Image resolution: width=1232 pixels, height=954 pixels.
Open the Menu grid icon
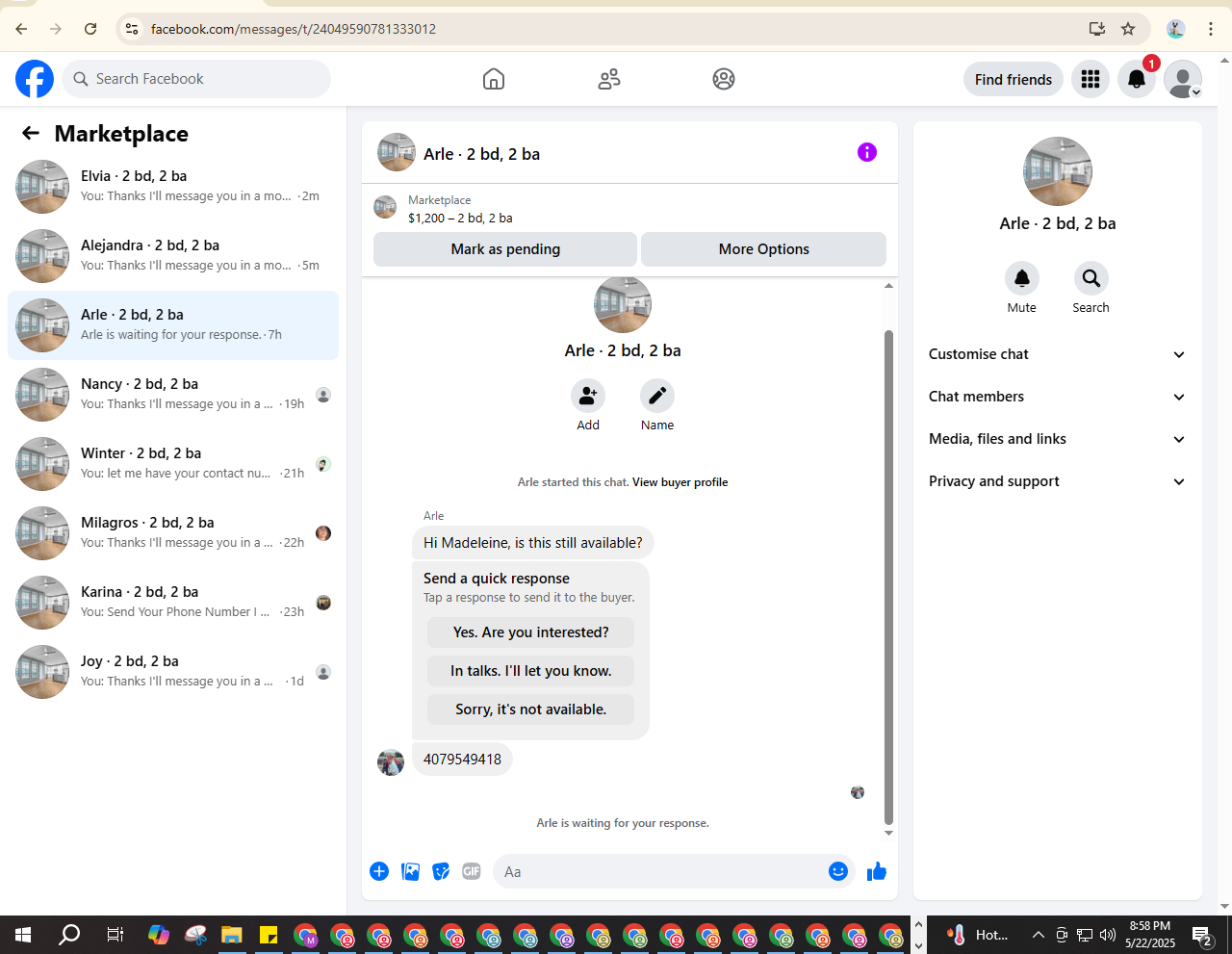coord(1091,79)
